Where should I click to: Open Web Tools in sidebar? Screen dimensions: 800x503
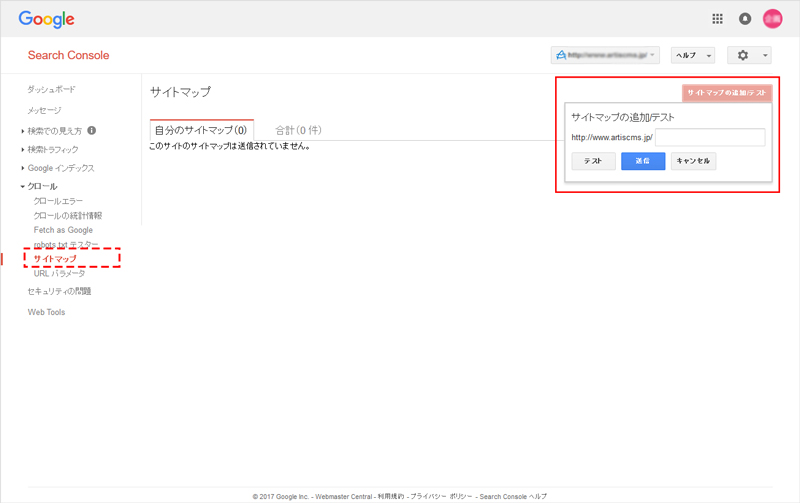(46, 312)
